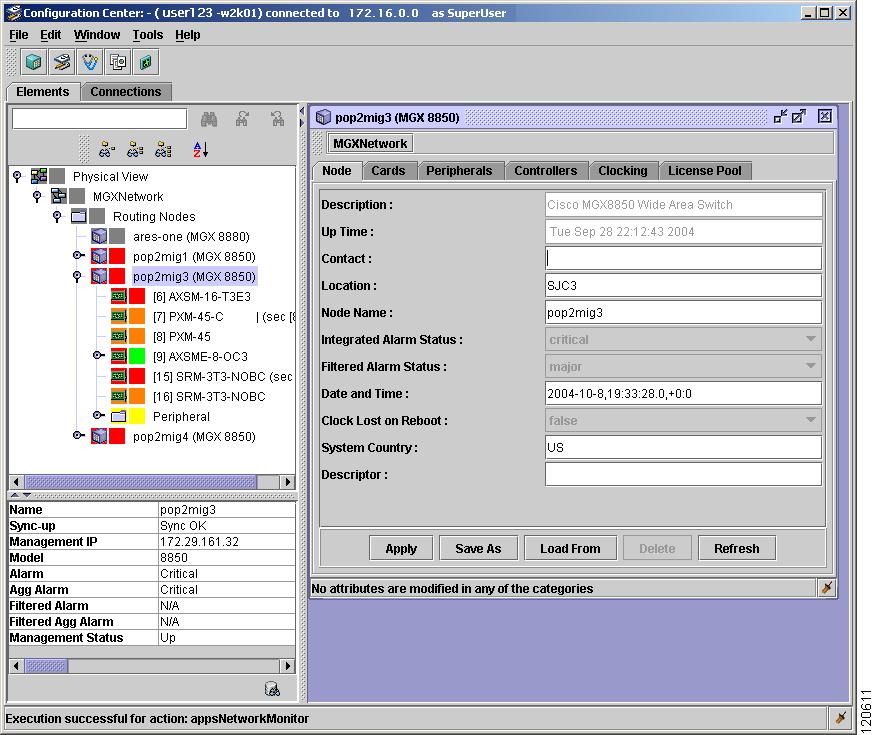Select the [8] PXM-45 tree item

coord(182,337)
